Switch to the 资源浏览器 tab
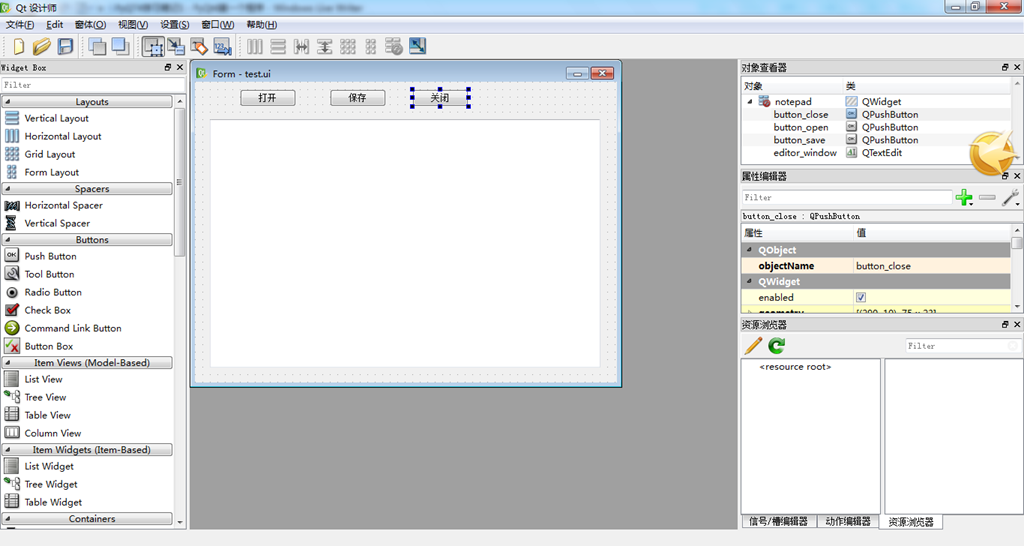This screenshot has width=1024, height=546. pos(911,522)
